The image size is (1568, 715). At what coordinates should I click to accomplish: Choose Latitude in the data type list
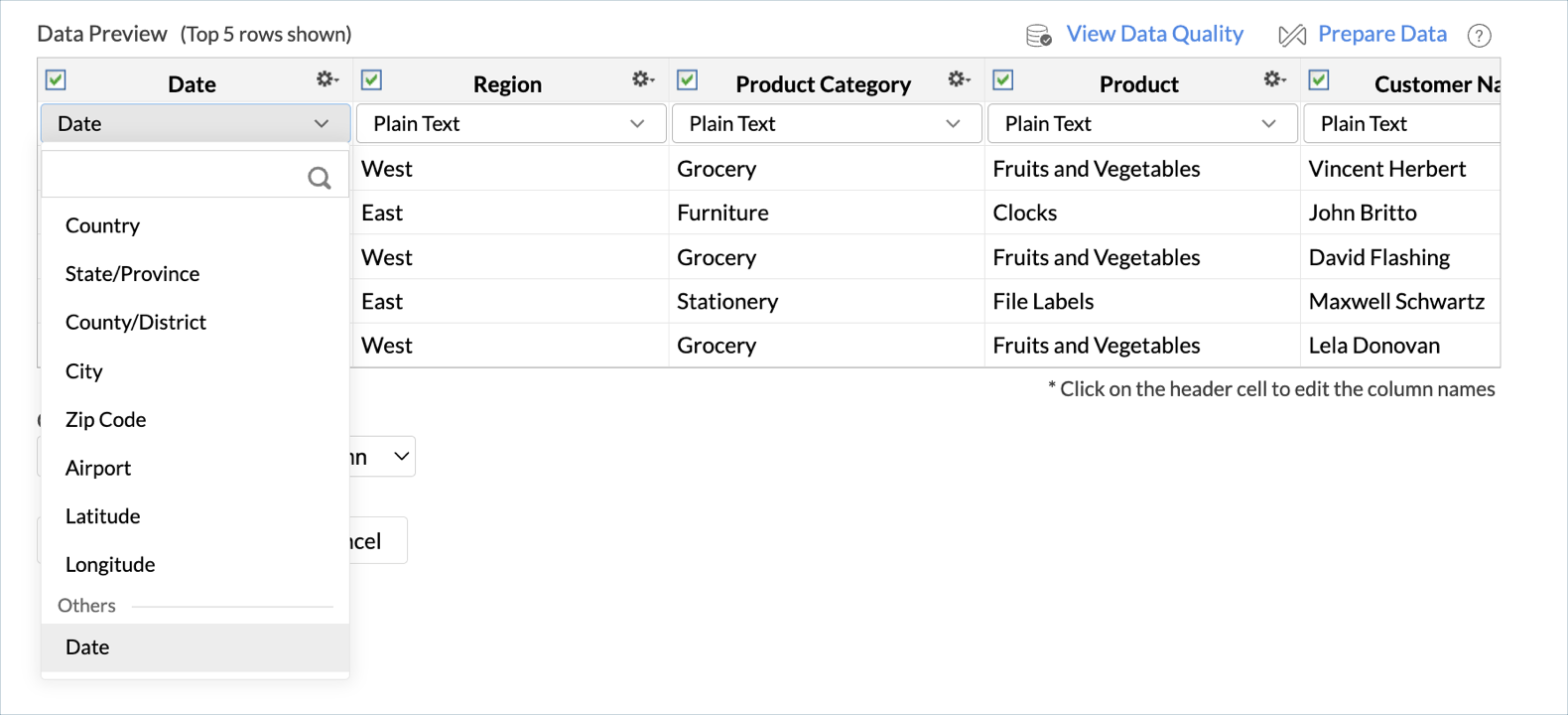point(103,516)
